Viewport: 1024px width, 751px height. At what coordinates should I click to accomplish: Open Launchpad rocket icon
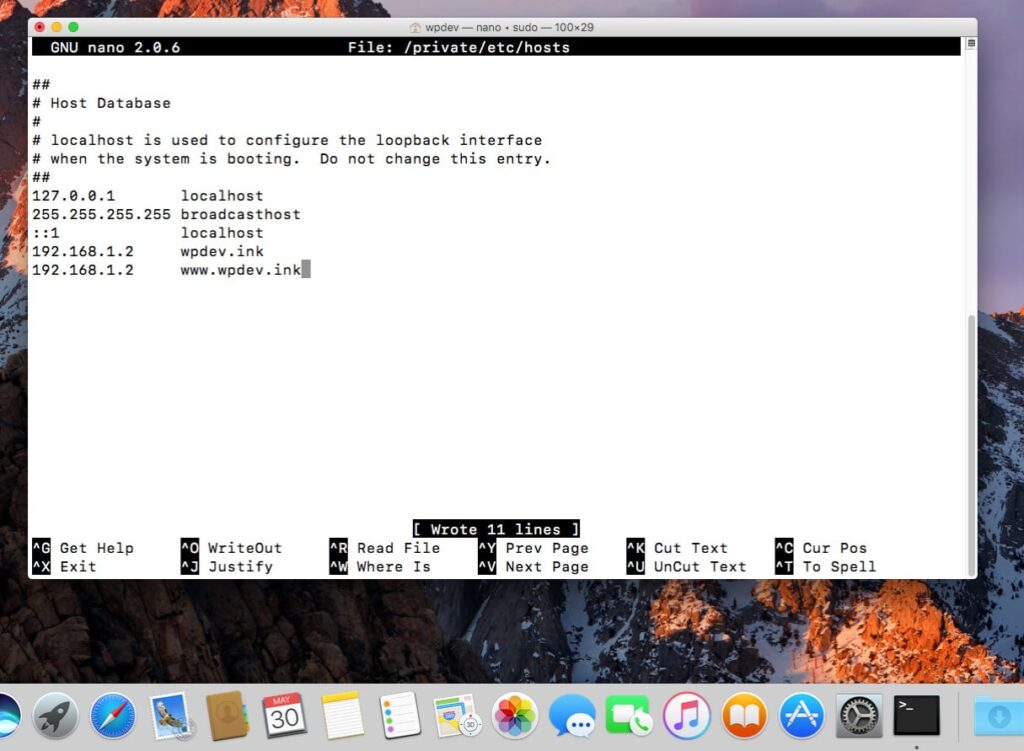[x=55, y=716]
